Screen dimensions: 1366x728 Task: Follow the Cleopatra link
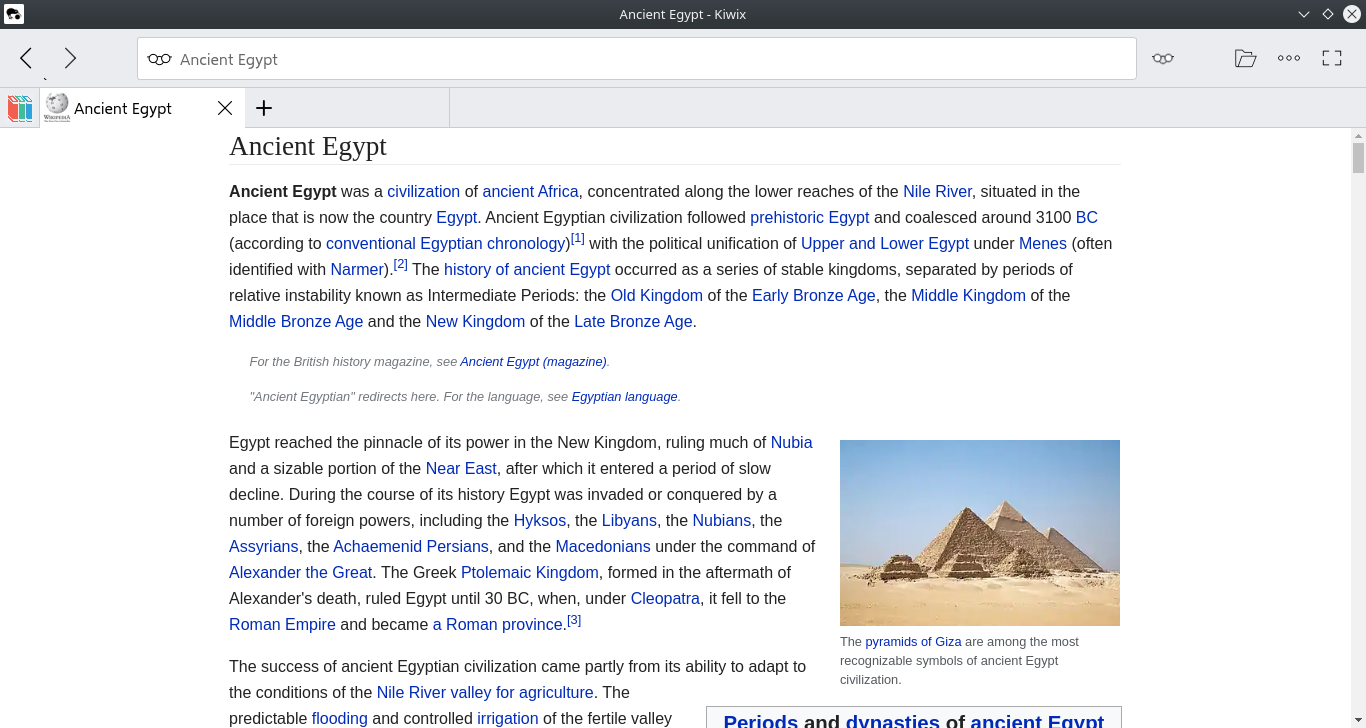(665, 598)
